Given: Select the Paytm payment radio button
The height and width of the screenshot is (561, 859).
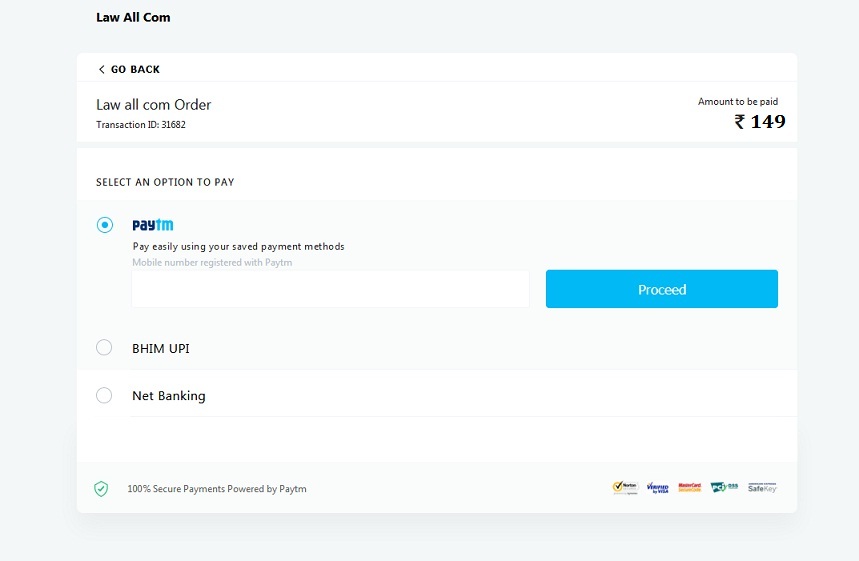Looking at the screenshot, I should click(x=105, y=225).
